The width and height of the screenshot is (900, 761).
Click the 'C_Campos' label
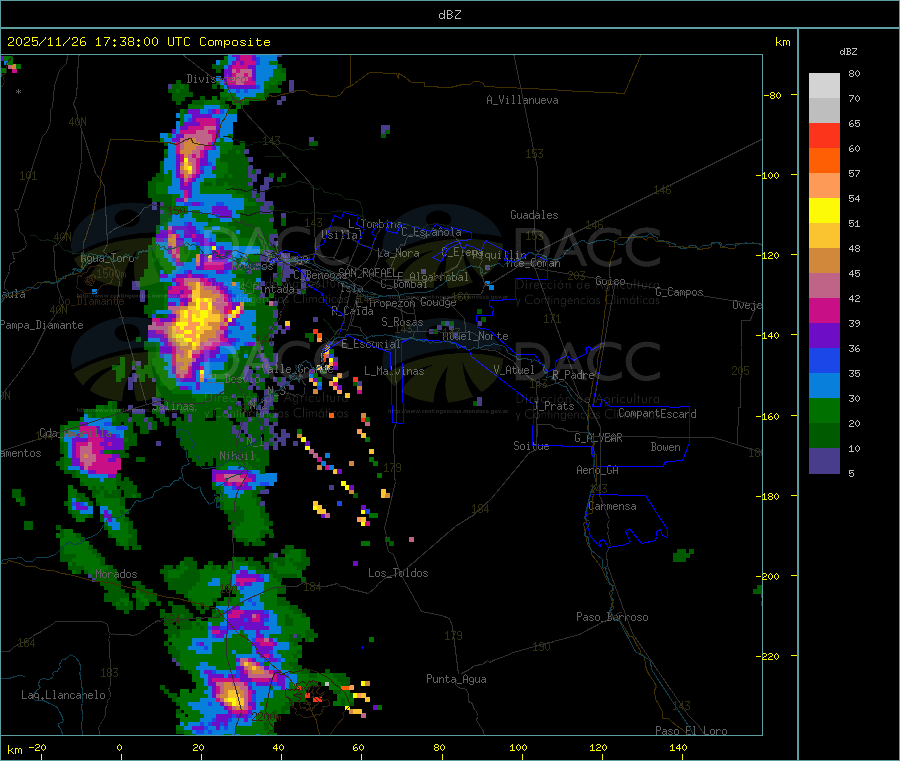pyautogui.click(x=680, y=292)
